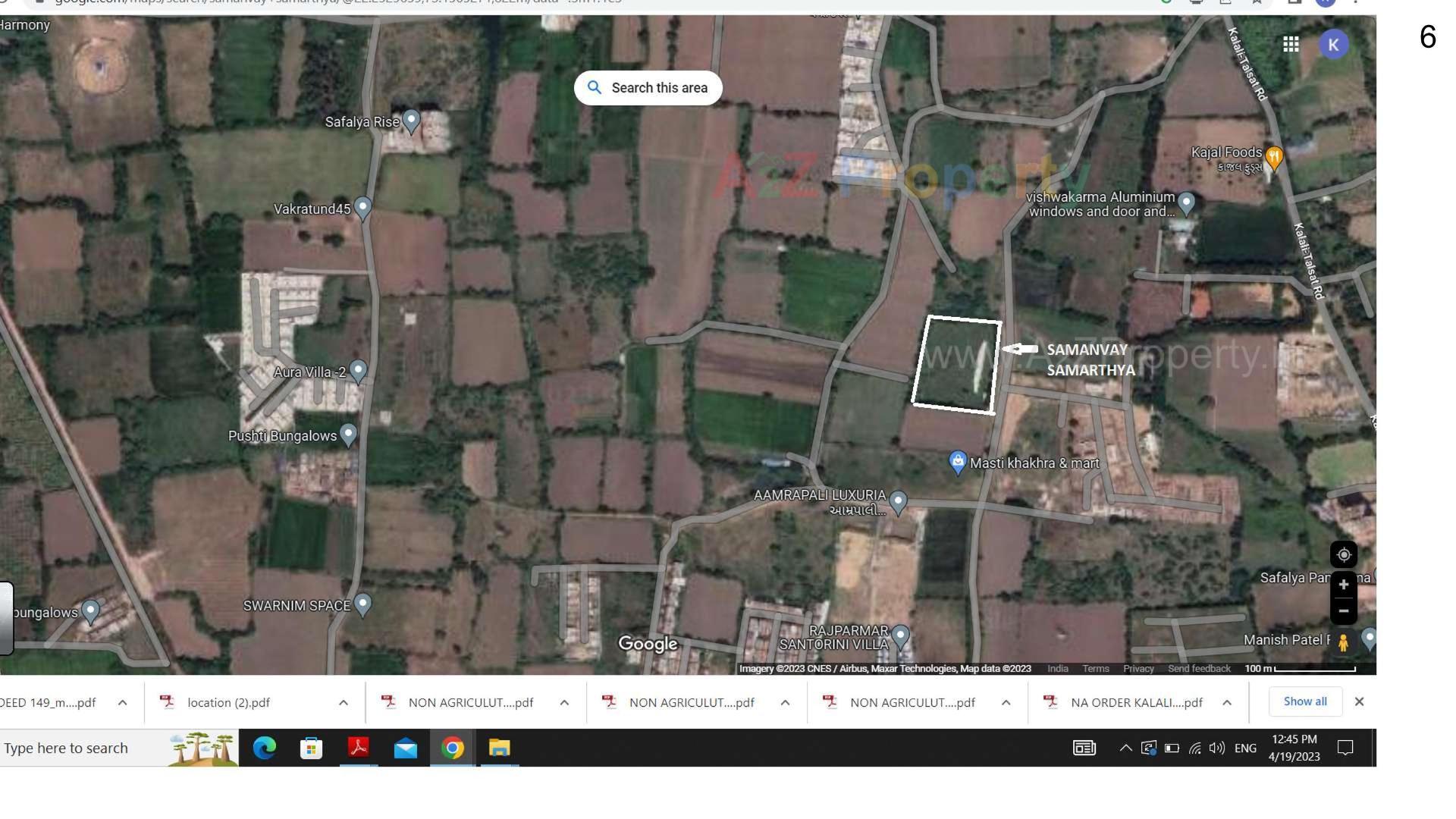
Task: Click the Search this area button
Action: pyautogui.click(x=648, y=87)
